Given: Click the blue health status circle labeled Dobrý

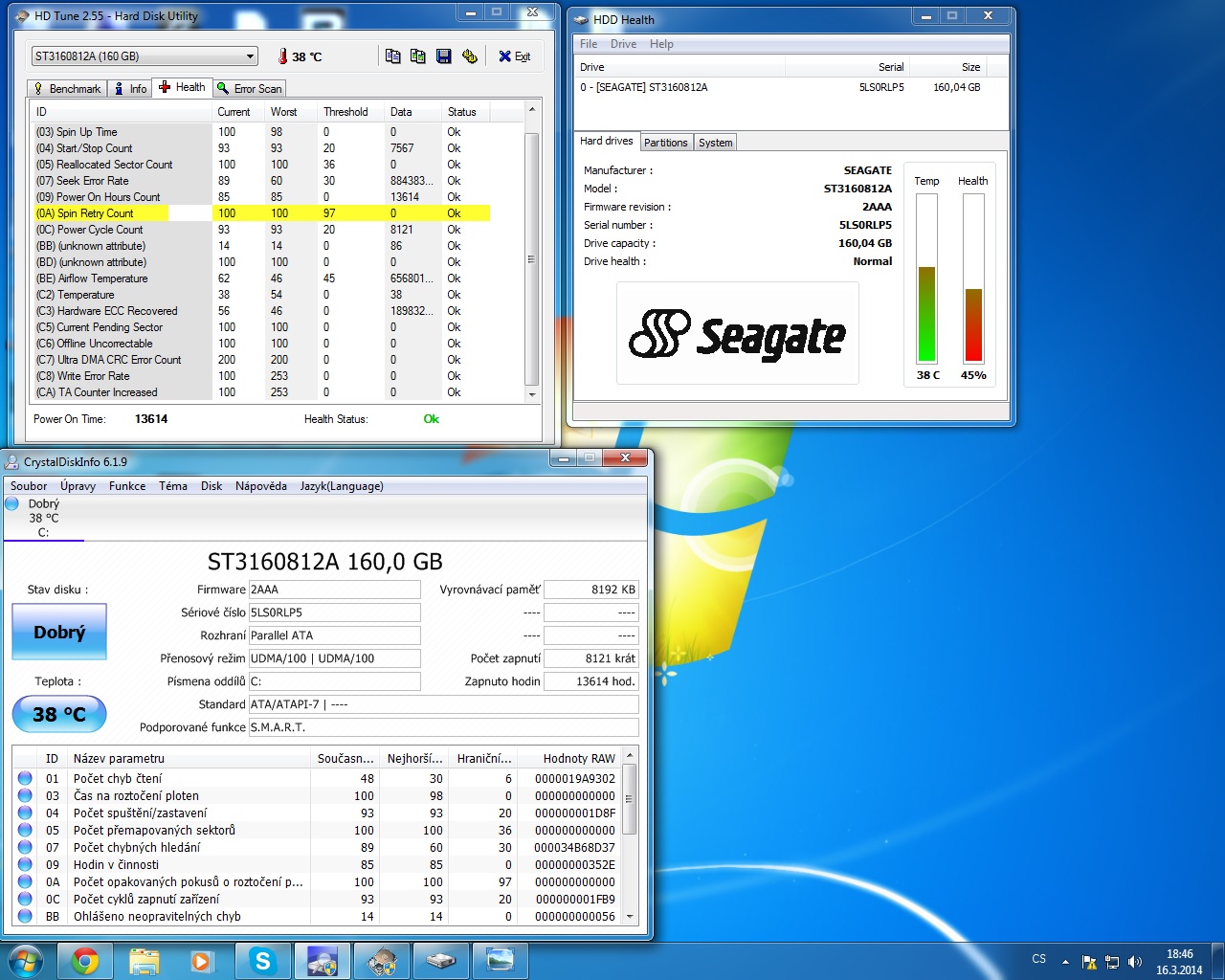Looking at the screenshot, I should coord(12,504).
